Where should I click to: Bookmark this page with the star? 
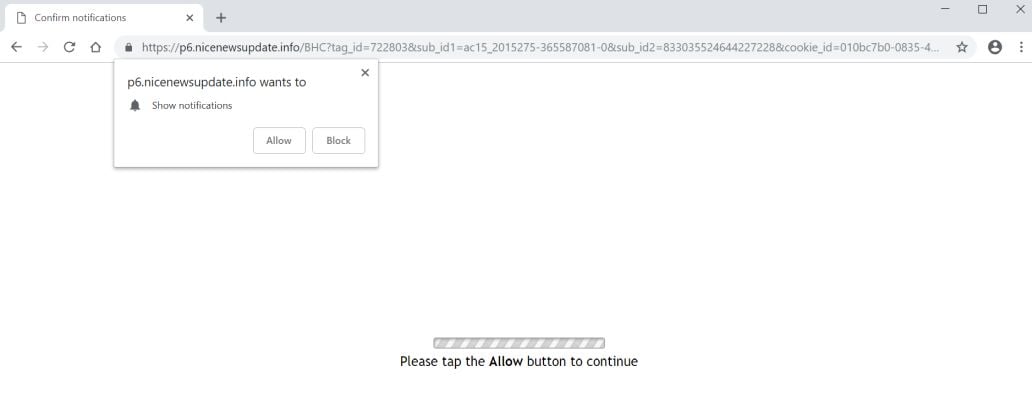click(x=962, y=47)
